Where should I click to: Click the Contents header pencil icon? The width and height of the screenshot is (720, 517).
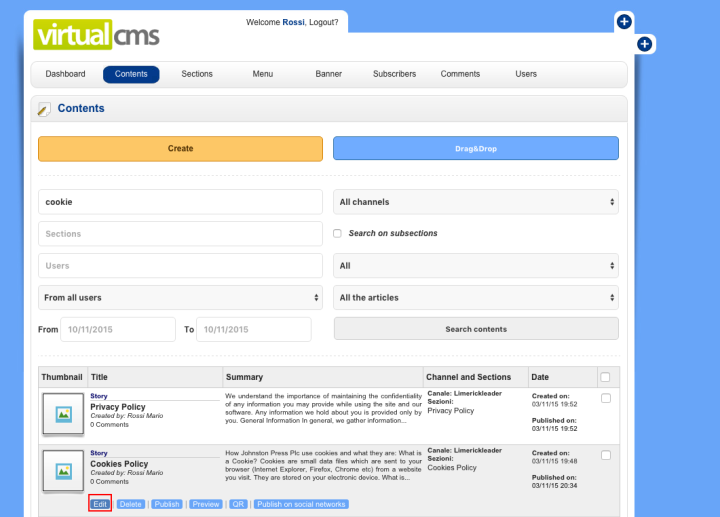[x=44, y=109]
